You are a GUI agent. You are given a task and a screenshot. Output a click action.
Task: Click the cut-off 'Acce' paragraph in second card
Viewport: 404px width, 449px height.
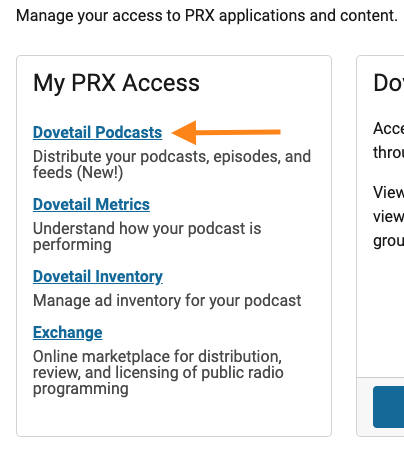[389, 140]
